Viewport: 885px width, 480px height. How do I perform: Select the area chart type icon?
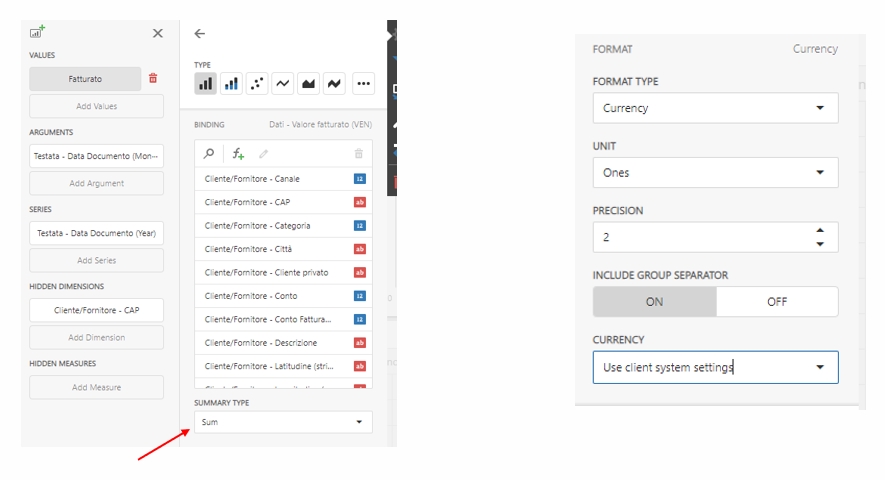click(309, 84)
